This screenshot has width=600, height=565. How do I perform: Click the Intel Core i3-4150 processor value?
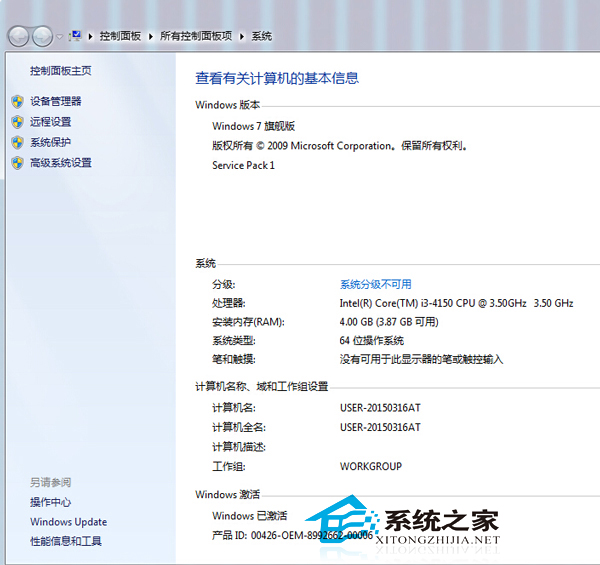click(457, 303)
